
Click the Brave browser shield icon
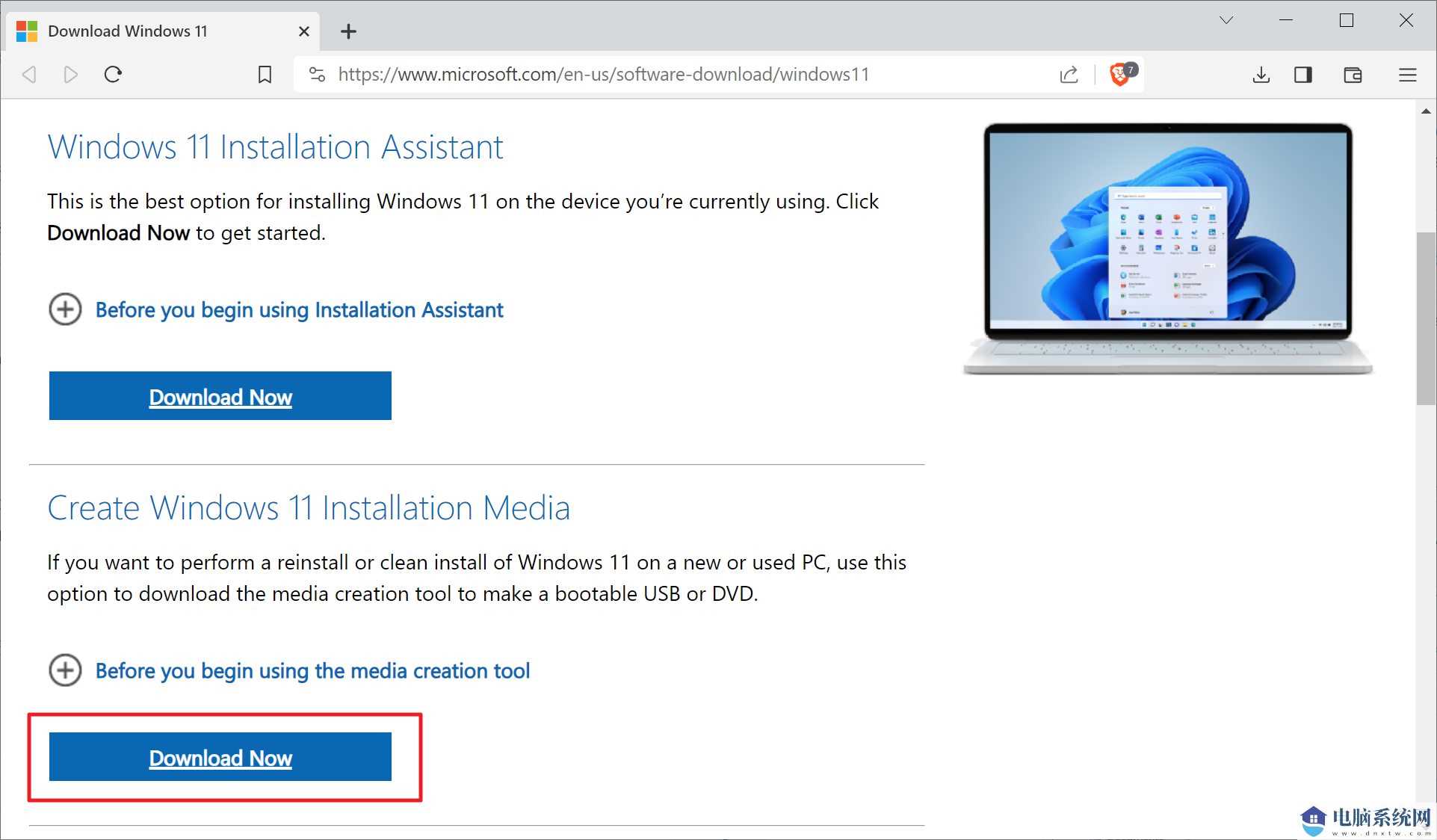[1120, 75]
